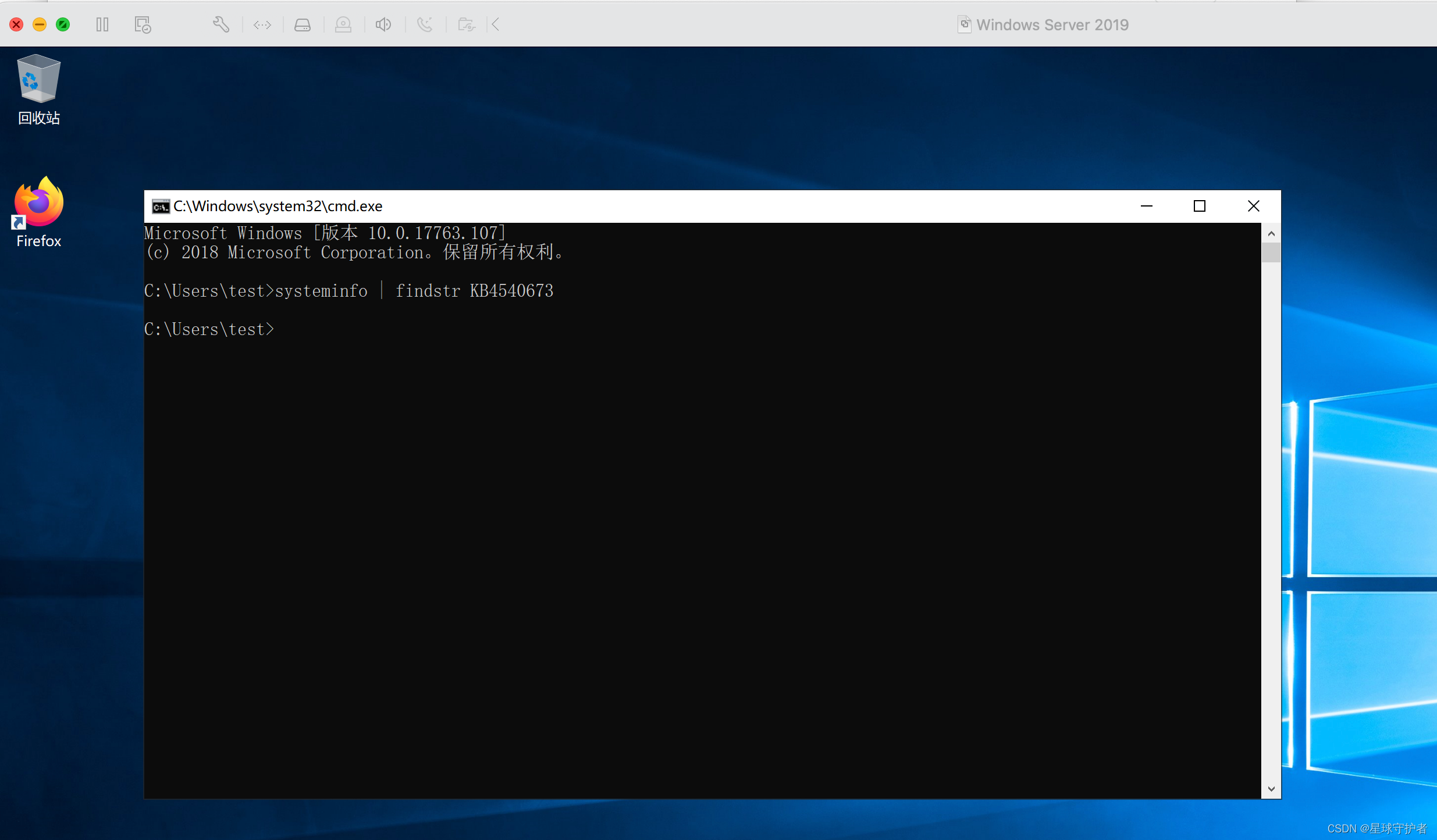Click the scrollbar thumb in the console
1437x840 pixels.
coord(1272,252)
